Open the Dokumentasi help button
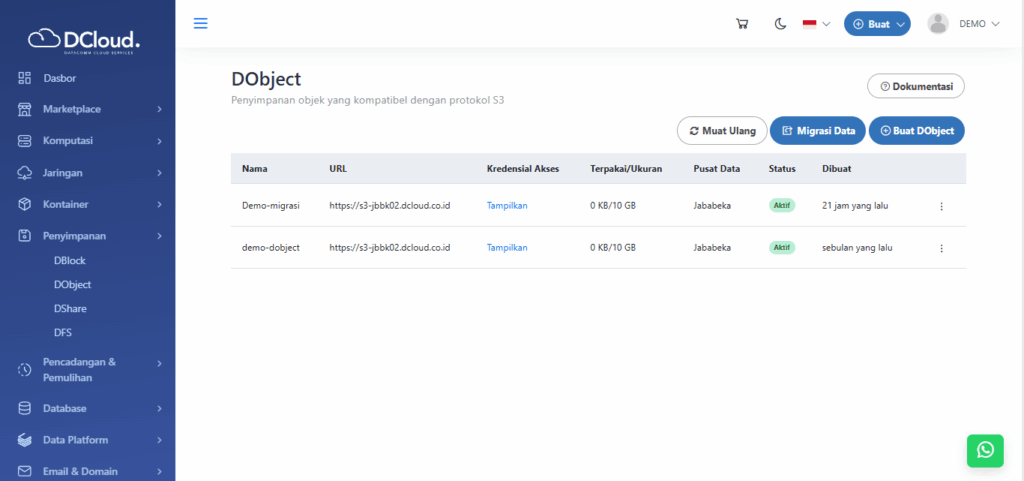Image resolution: width=1024 pixels, height=481 pixels. coord(915,86)
